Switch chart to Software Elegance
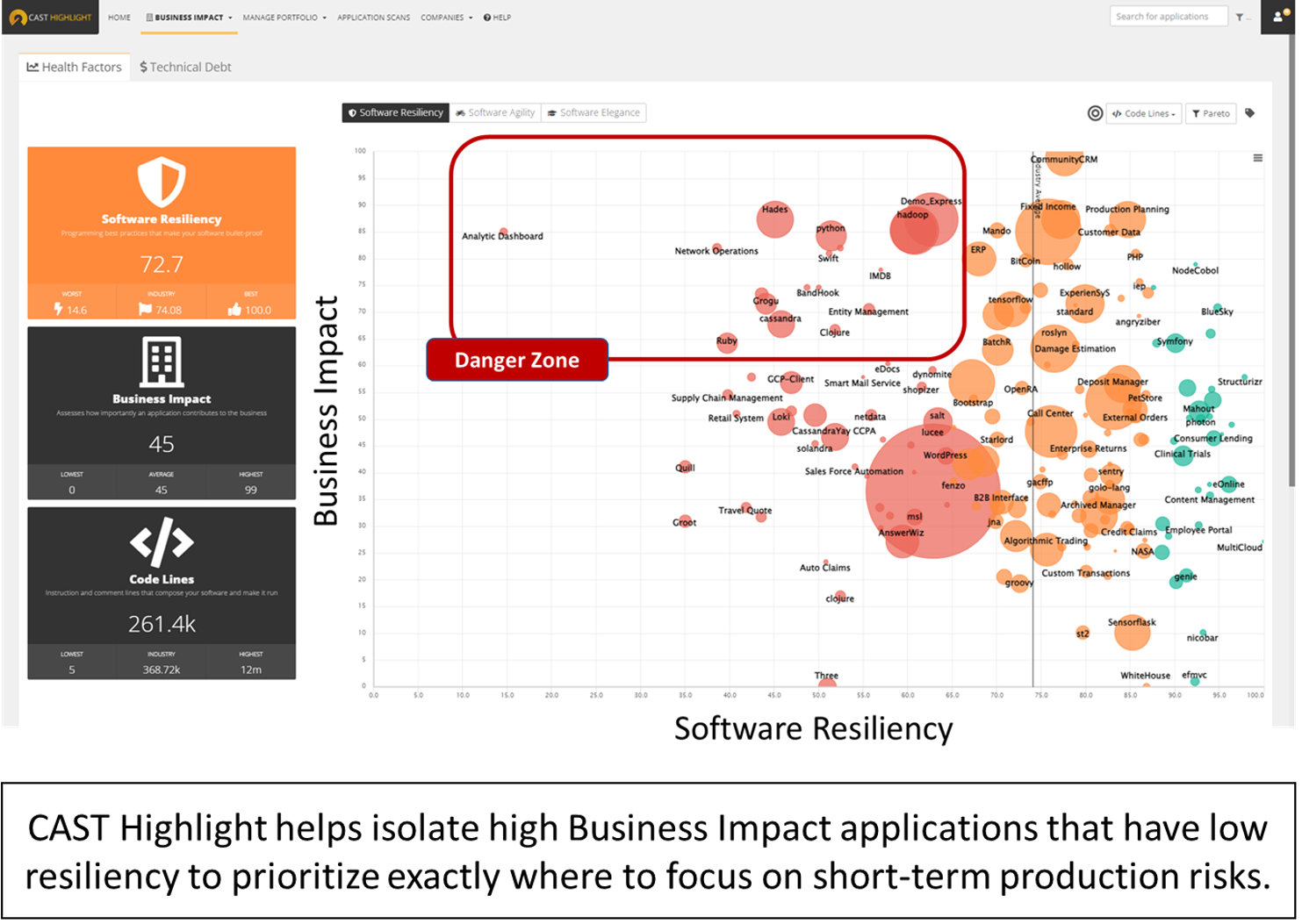This screenshot has width=1302, height=924. (x=593, y=113)
